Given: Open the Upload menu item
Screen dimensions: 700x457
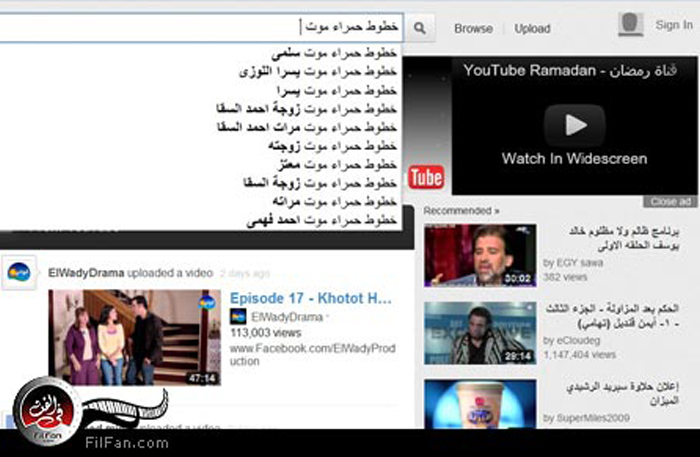Looking at the screenshot, I should [x=532, y=29].
